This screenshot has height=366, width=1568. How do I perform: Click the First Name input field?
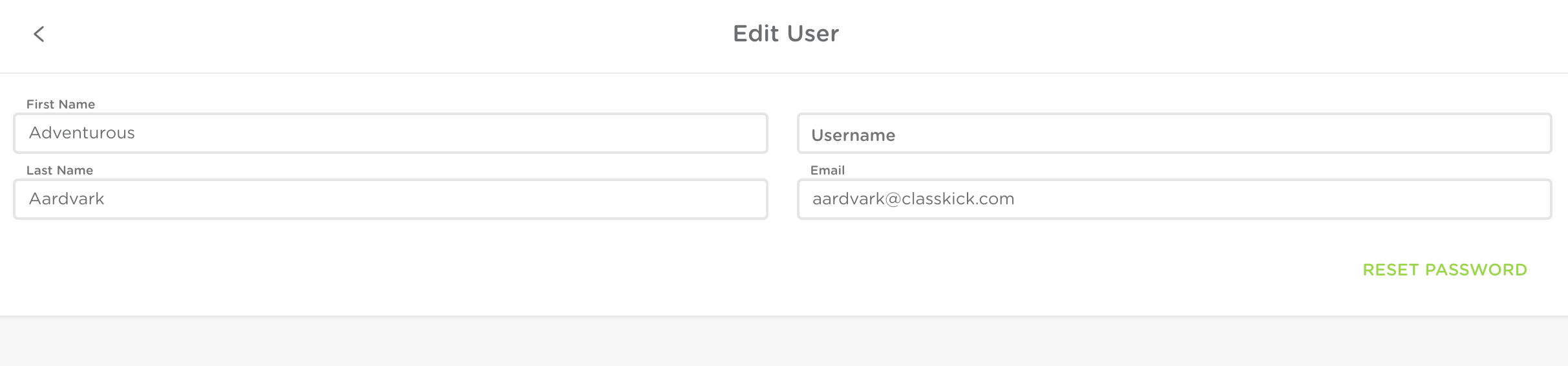390,133
